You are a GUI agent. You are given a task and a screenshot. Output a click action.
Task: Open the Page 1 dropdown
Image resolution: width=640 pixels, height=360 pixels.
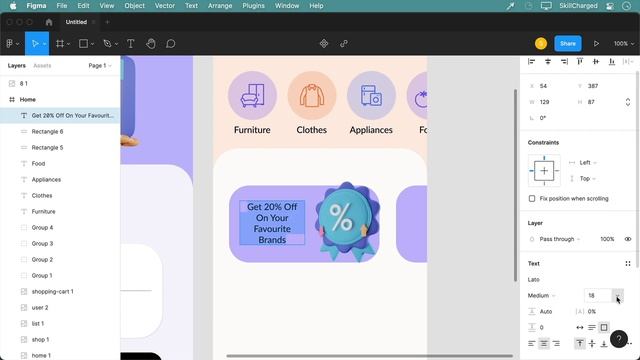(x=100, y=65)
